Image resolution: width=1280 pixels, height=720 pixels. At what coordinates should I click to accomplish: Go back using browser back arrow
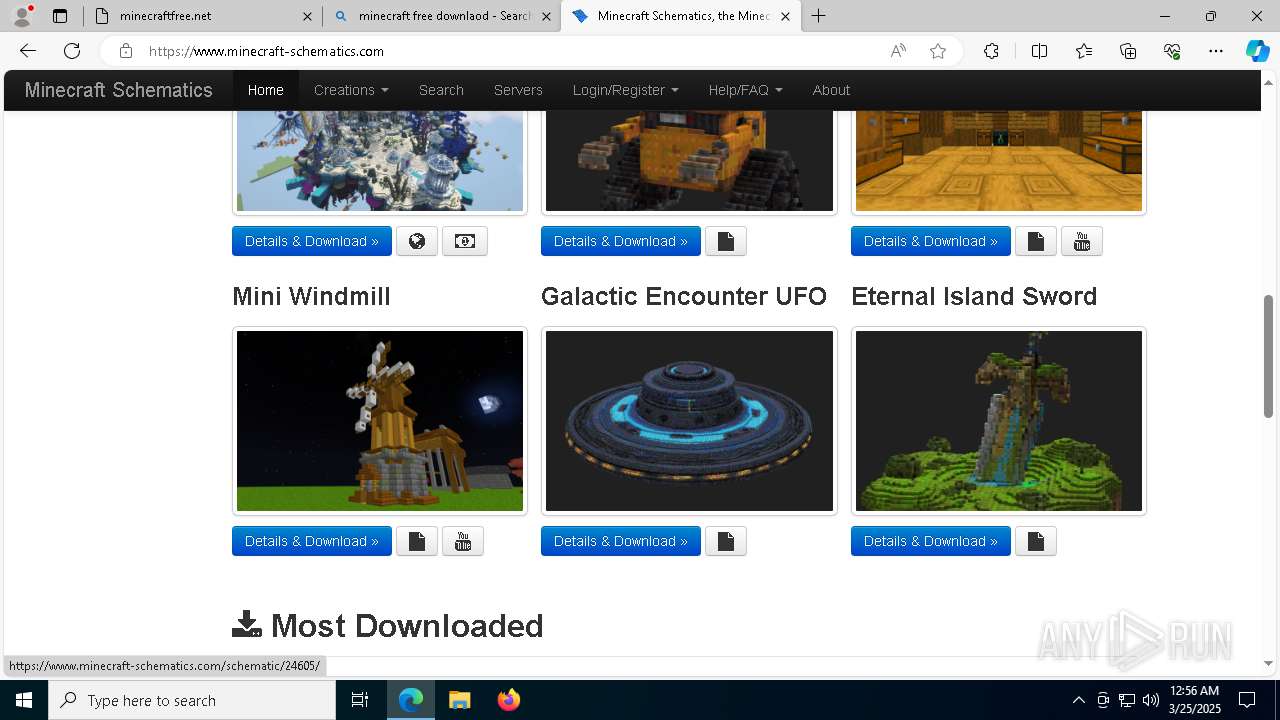point(28,51)
